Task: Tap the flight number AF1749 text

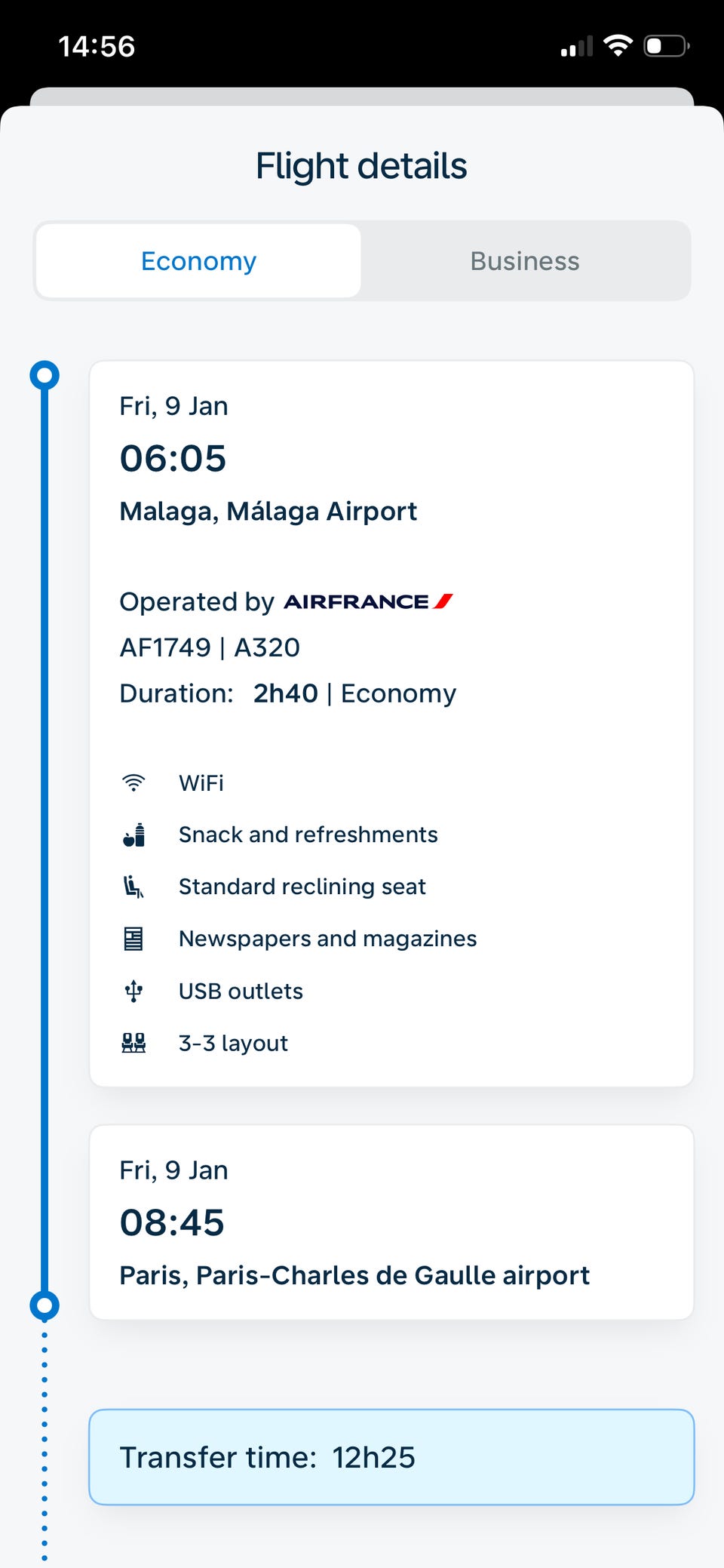Action: (165, 647)
